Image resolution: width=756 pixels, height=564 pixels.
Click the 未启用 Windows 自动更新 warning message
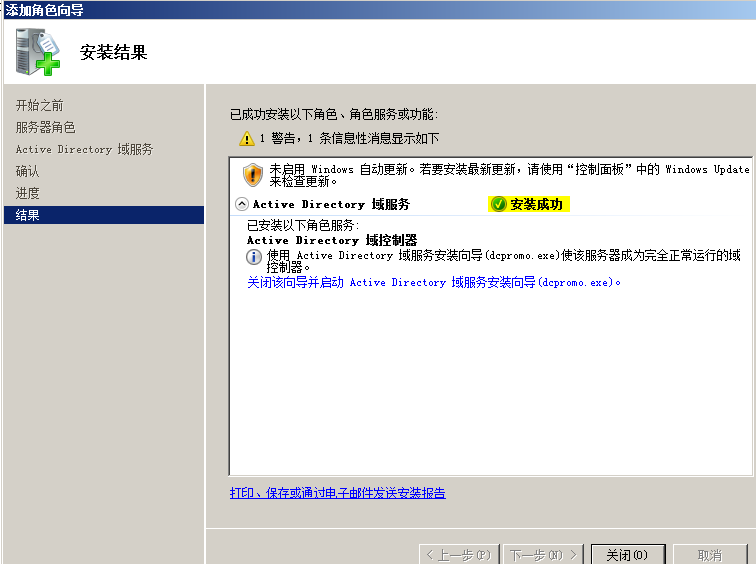(509, 175)
